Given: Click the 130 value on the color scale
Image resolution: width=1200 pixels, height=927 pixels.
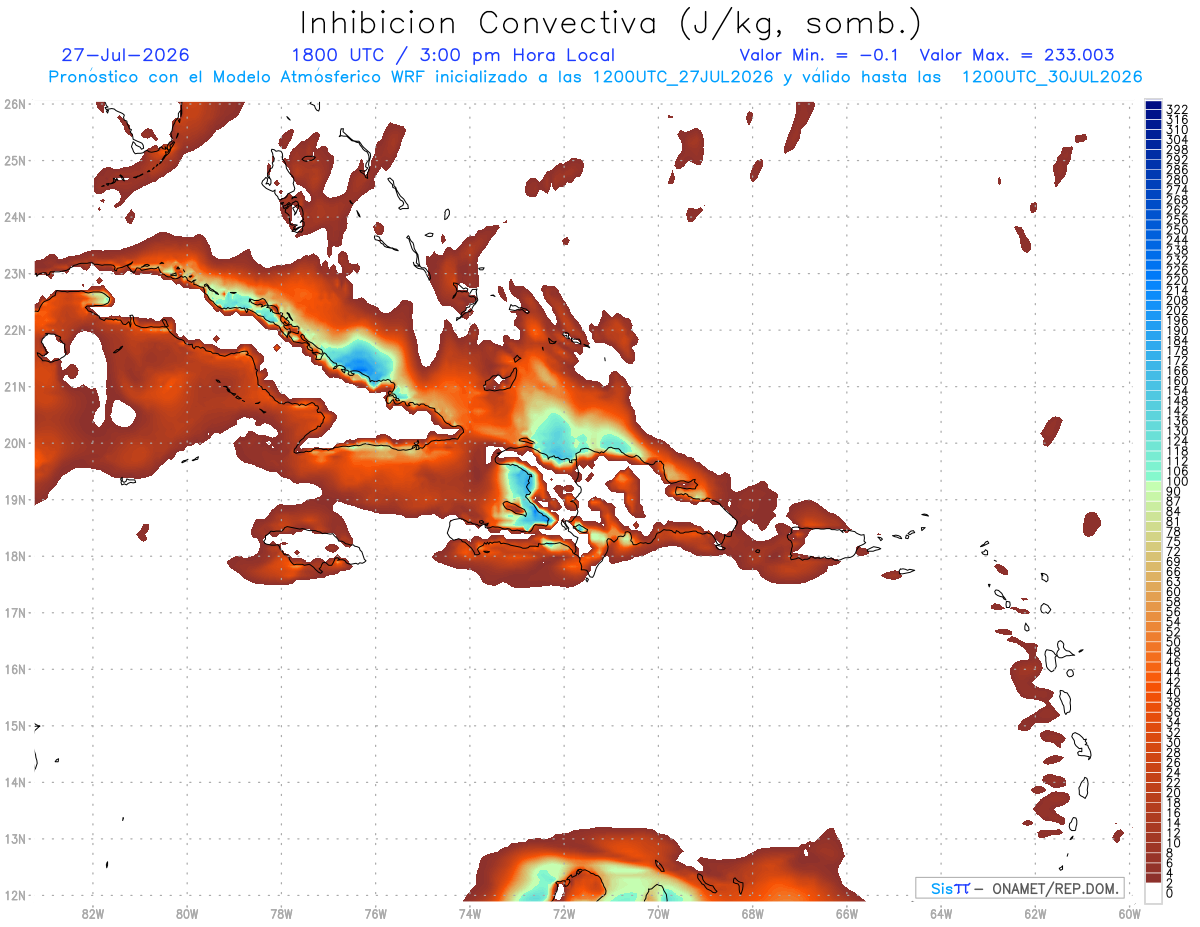Looking at the screenshot, I should tap(1177, 431).
